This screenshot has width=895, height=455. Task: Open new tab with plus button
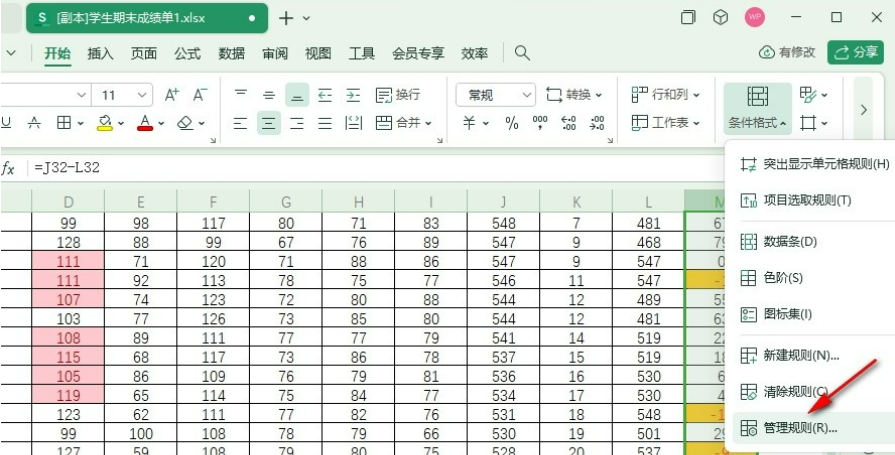point(286,18)
